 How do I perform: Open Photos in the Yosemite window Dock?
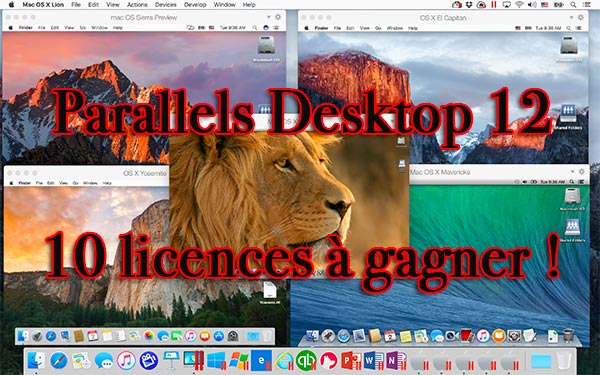click(149, 336)
